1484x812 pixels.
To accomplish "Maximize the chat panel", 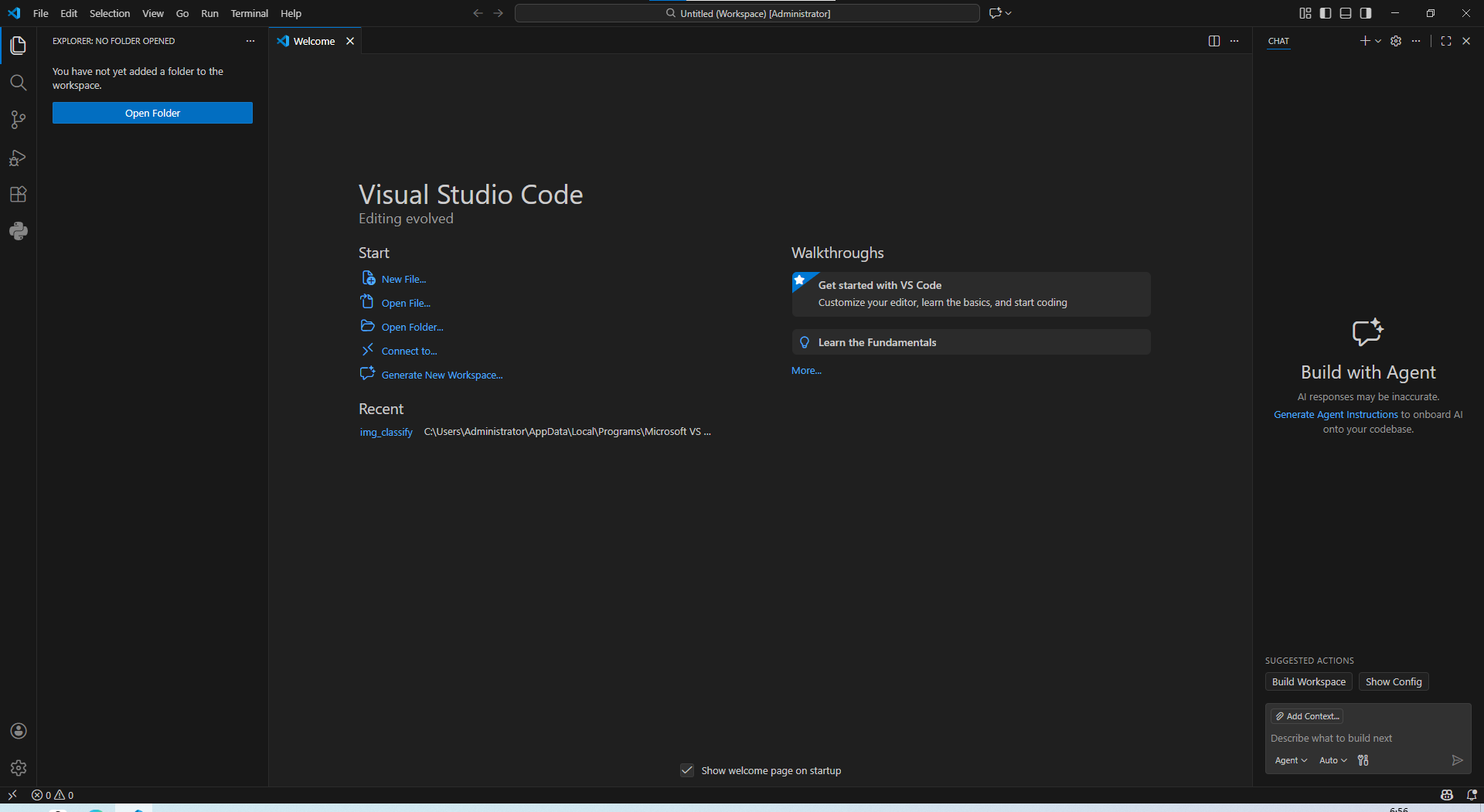I will (1446, 41).
